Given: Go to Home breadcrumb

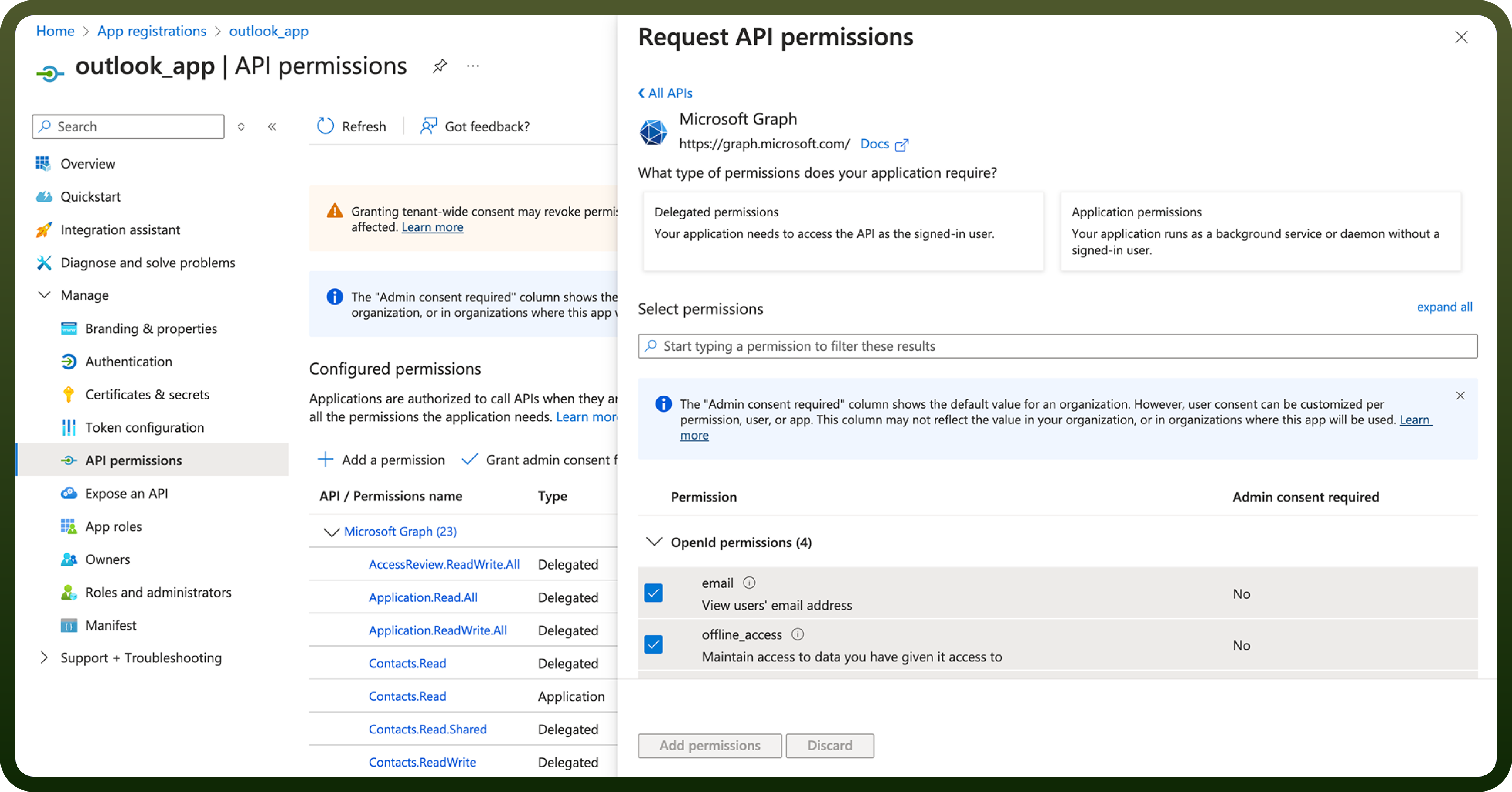Looking at the screenshot, I should pyautogui.click(x=55, y=31).
